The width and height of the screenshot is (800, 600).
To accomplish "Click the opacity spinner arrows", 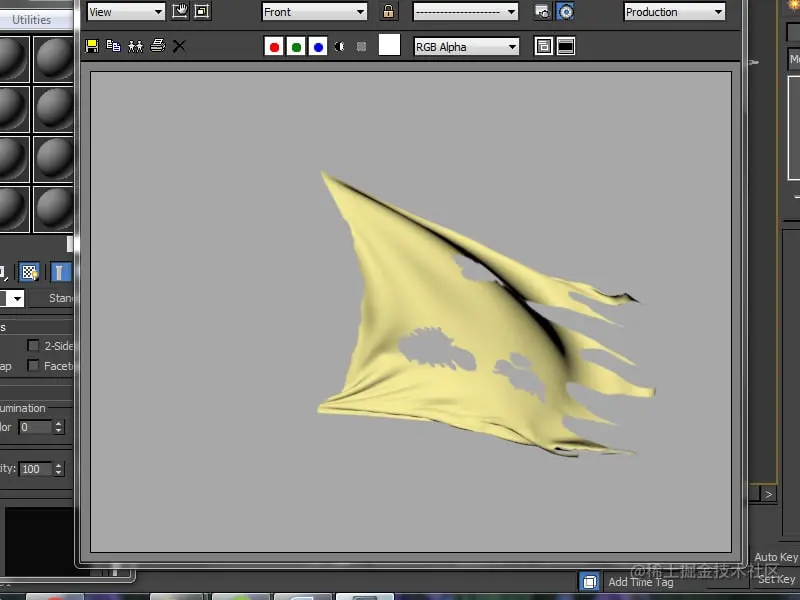I will [x=59, y=469].
